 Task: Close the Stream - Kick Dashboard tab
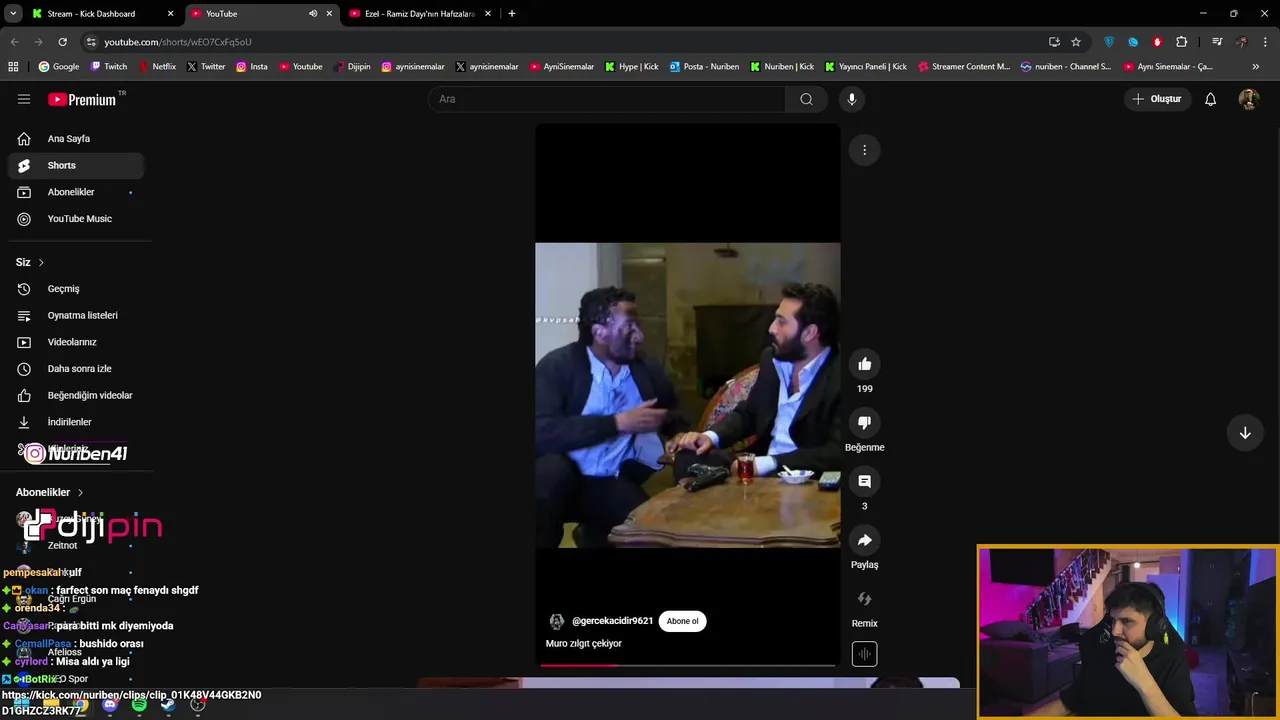coord(170,14)
